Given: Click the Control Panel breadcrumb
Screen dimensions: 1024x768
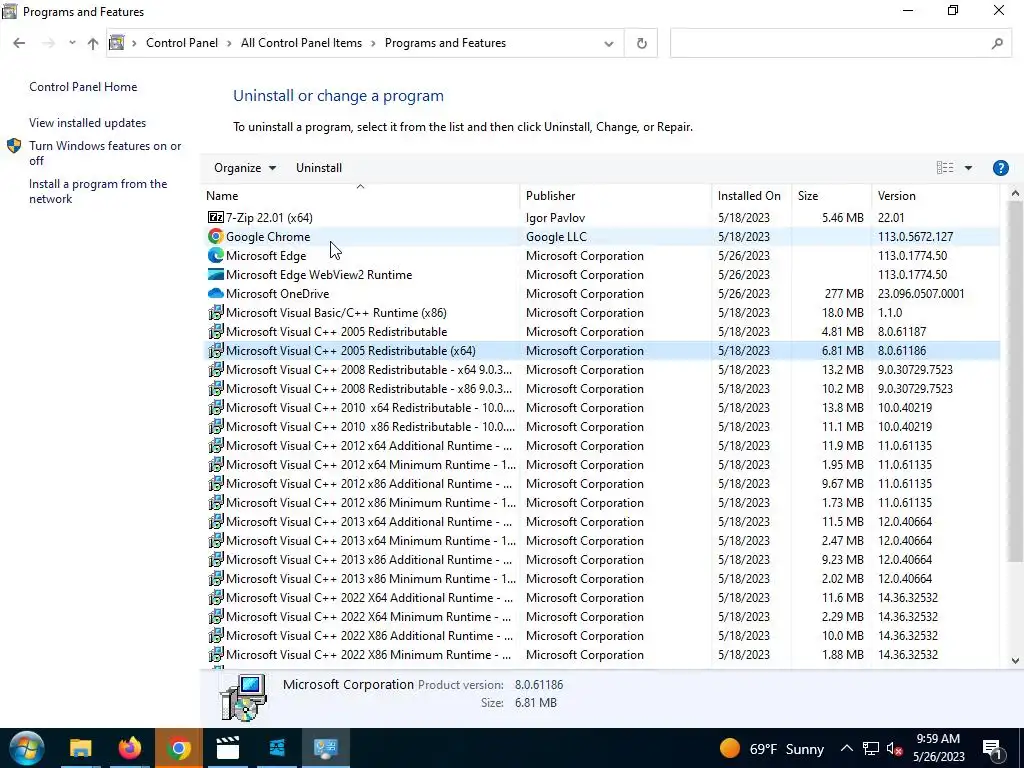Looking at the screenshot, I should click(182, 43).
